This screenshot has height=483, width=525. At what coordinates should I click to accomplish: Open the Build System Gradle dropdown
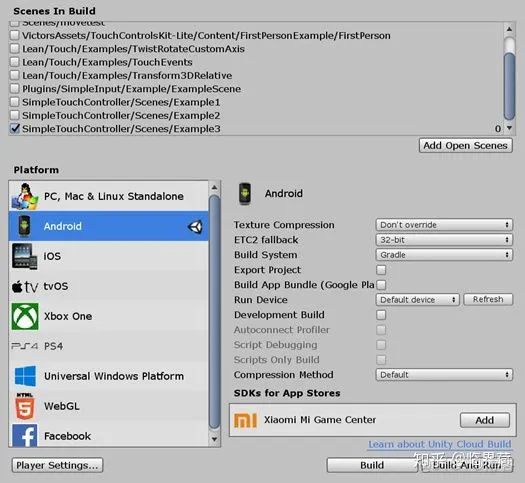[444, 255]
